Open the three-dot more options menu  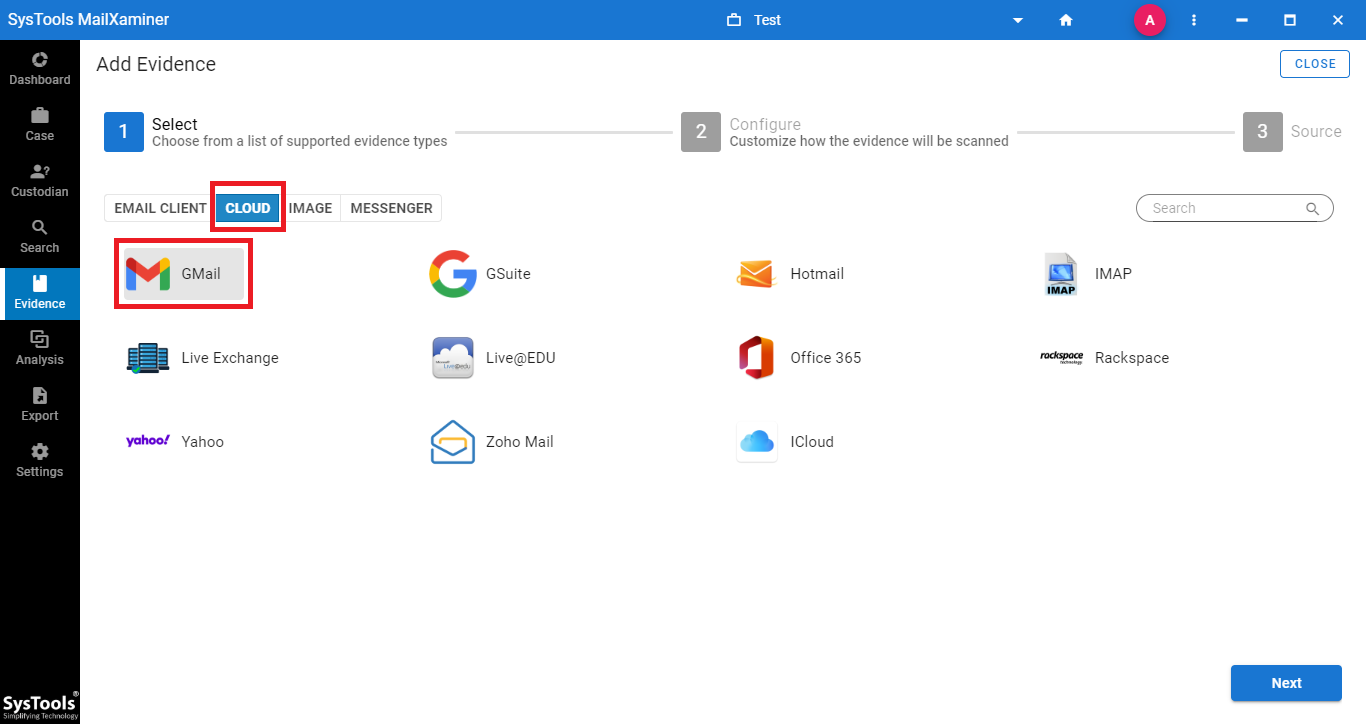point(1194,20)
